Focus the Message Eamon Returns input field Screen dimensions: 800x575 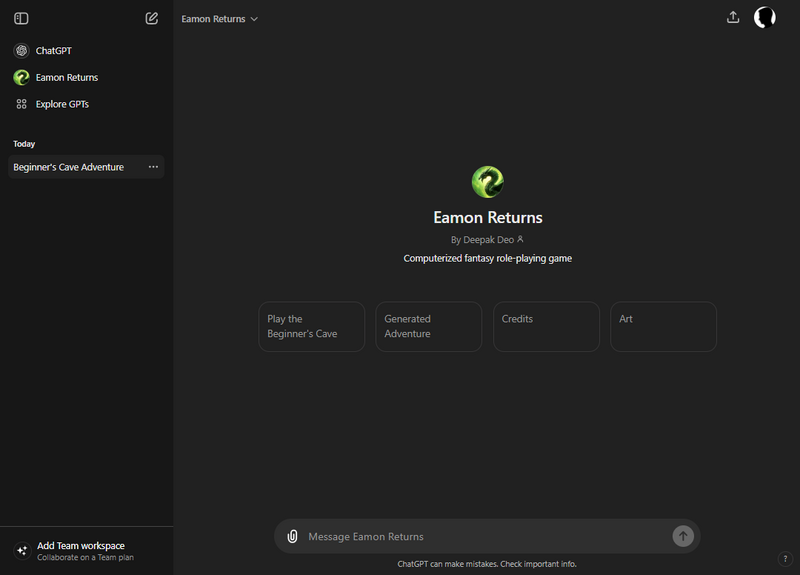point(485,536)
